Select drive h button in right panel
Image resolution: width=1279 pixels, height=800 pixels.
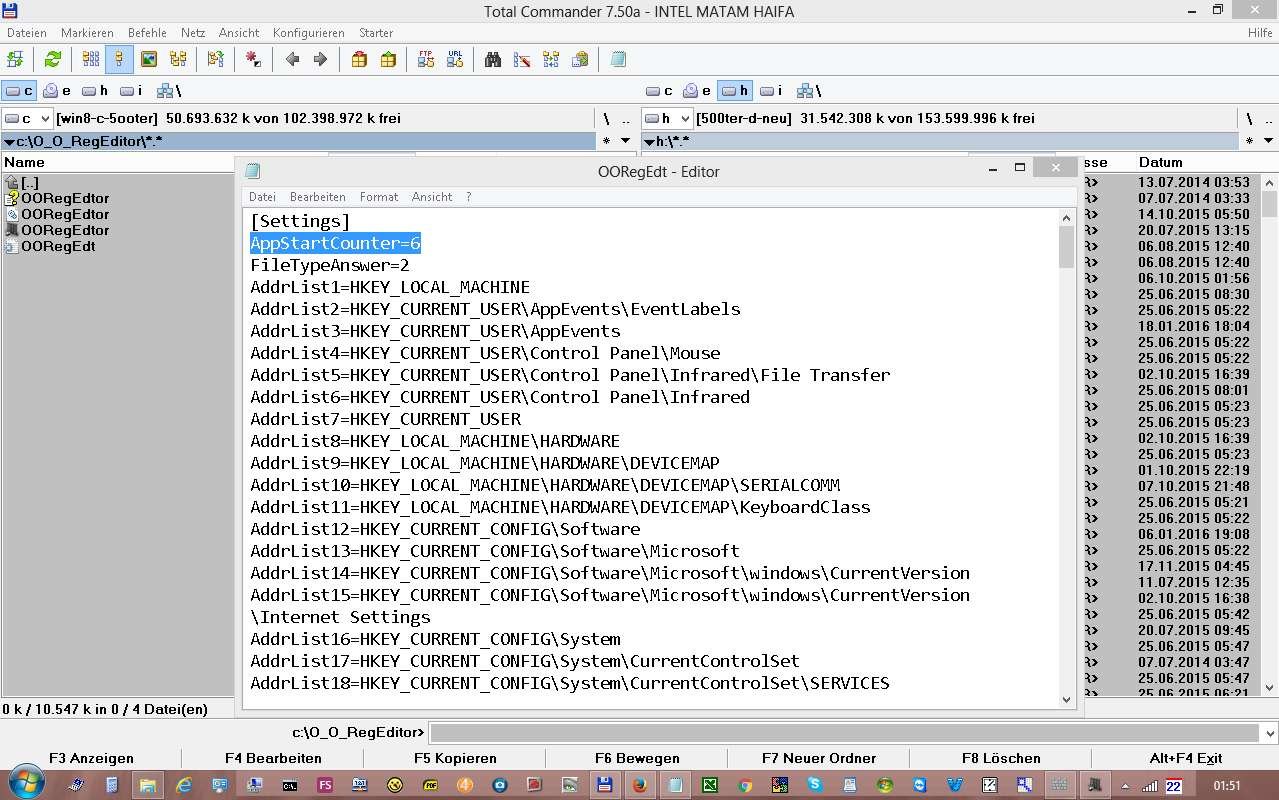[735, 91]
